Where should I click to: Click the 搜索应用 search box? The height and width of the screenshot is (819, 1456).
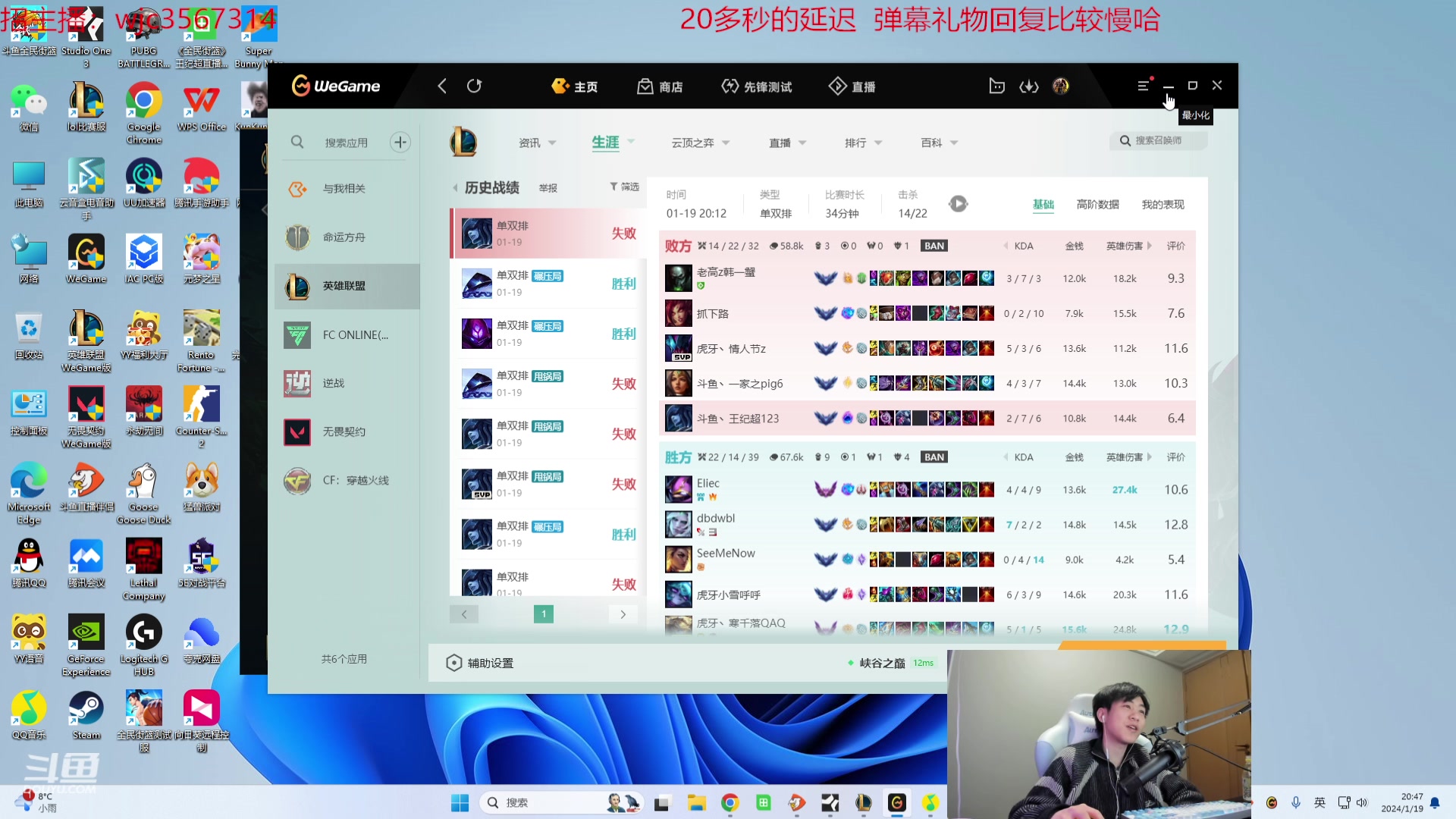[x=346, y=143]
